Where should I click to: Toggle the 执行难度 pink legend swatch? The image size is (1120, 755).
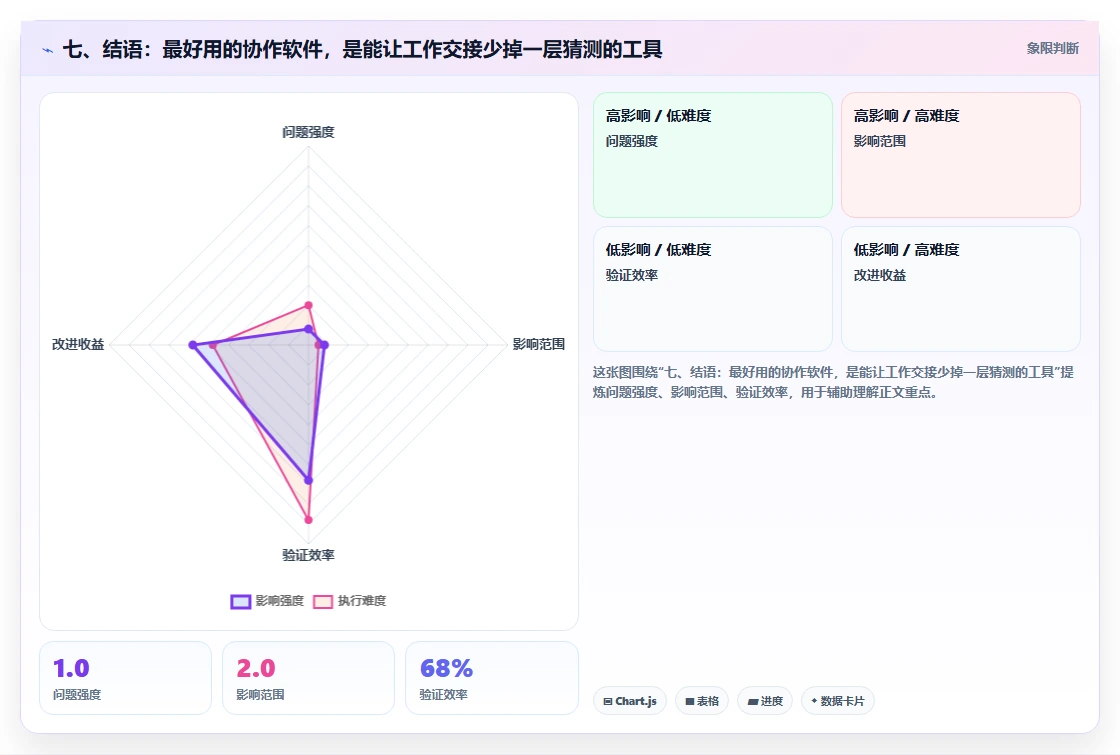tap(323, 601)
